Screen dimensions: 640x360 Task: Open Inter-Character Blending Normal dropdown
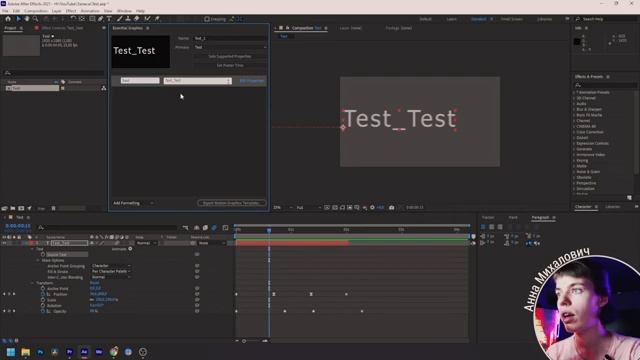pyautogui.click(x=111, y=277)
